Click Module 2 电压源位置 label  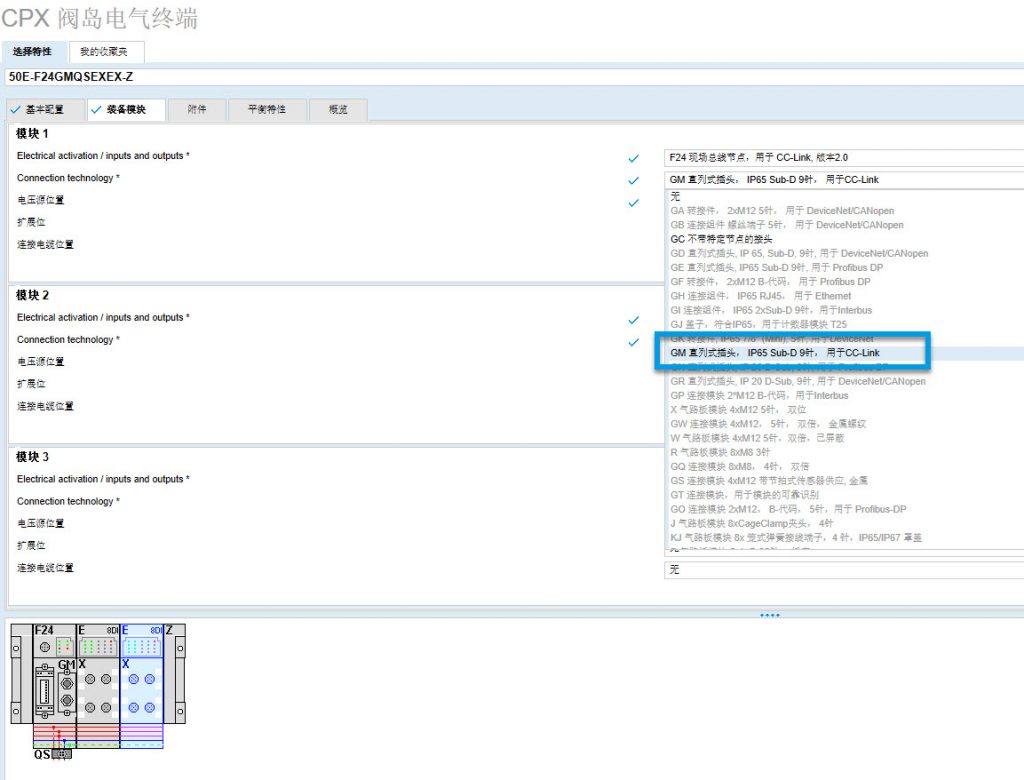point(40,362)
